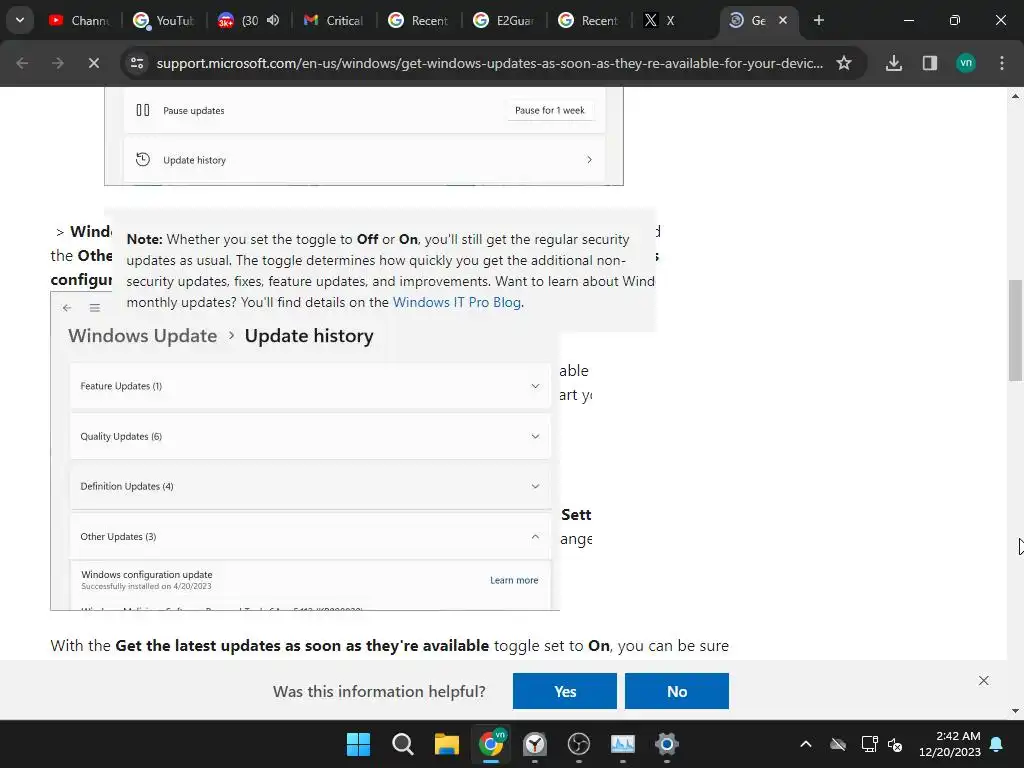Open the graph monitor taskbar app
The width and height of the screenshot is (1024, 768).
click(x=622, y=744)
